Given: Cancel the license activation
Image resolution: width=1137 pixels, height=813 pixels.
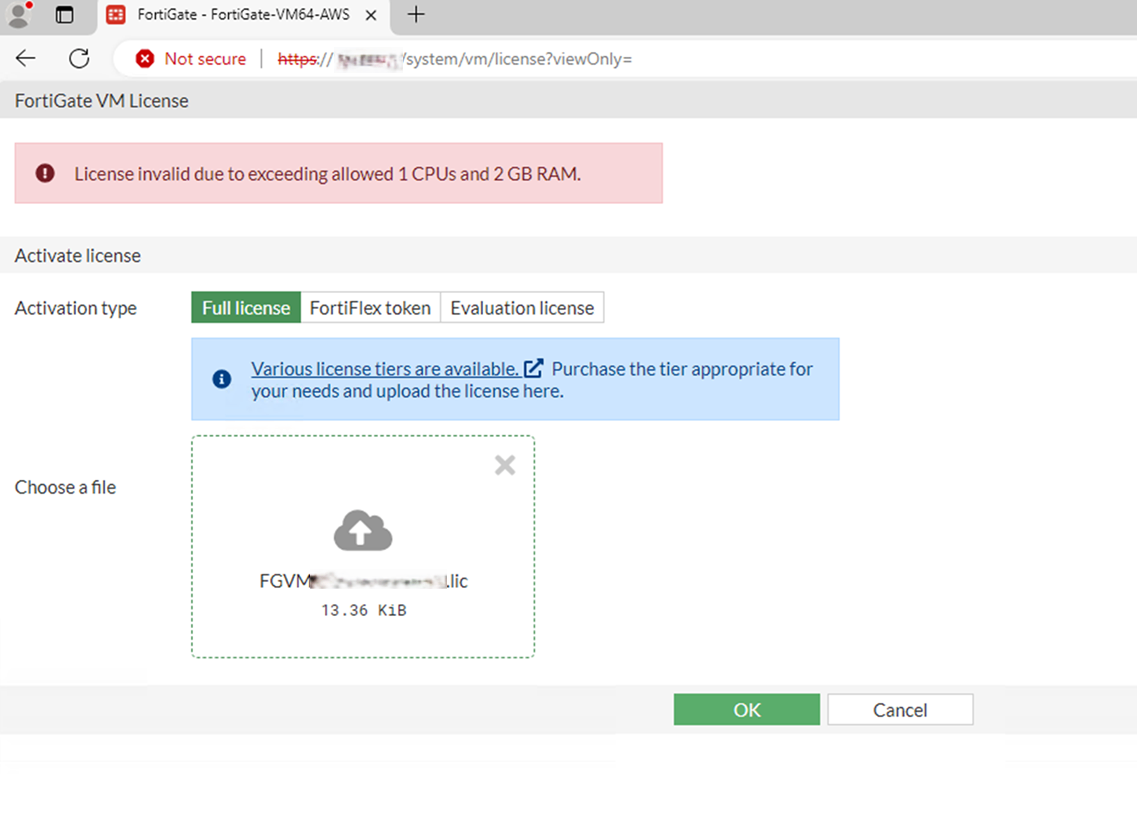Looking at the screenshot, I should click(x=900, y=709).
